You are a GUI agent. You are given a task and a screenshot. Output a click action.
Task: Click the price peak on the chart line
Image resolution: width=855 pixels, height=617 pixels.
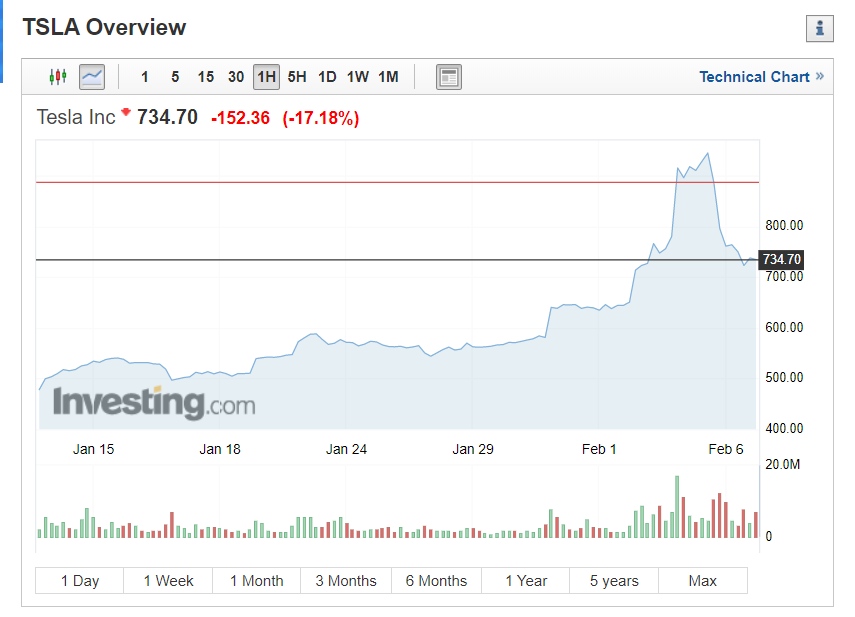[708, 154]
